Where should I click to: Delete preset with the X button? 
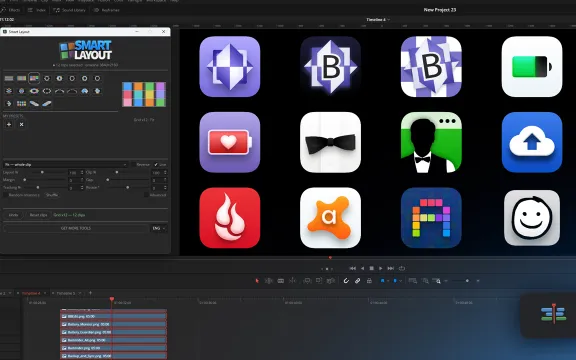[x=21, y=125]
